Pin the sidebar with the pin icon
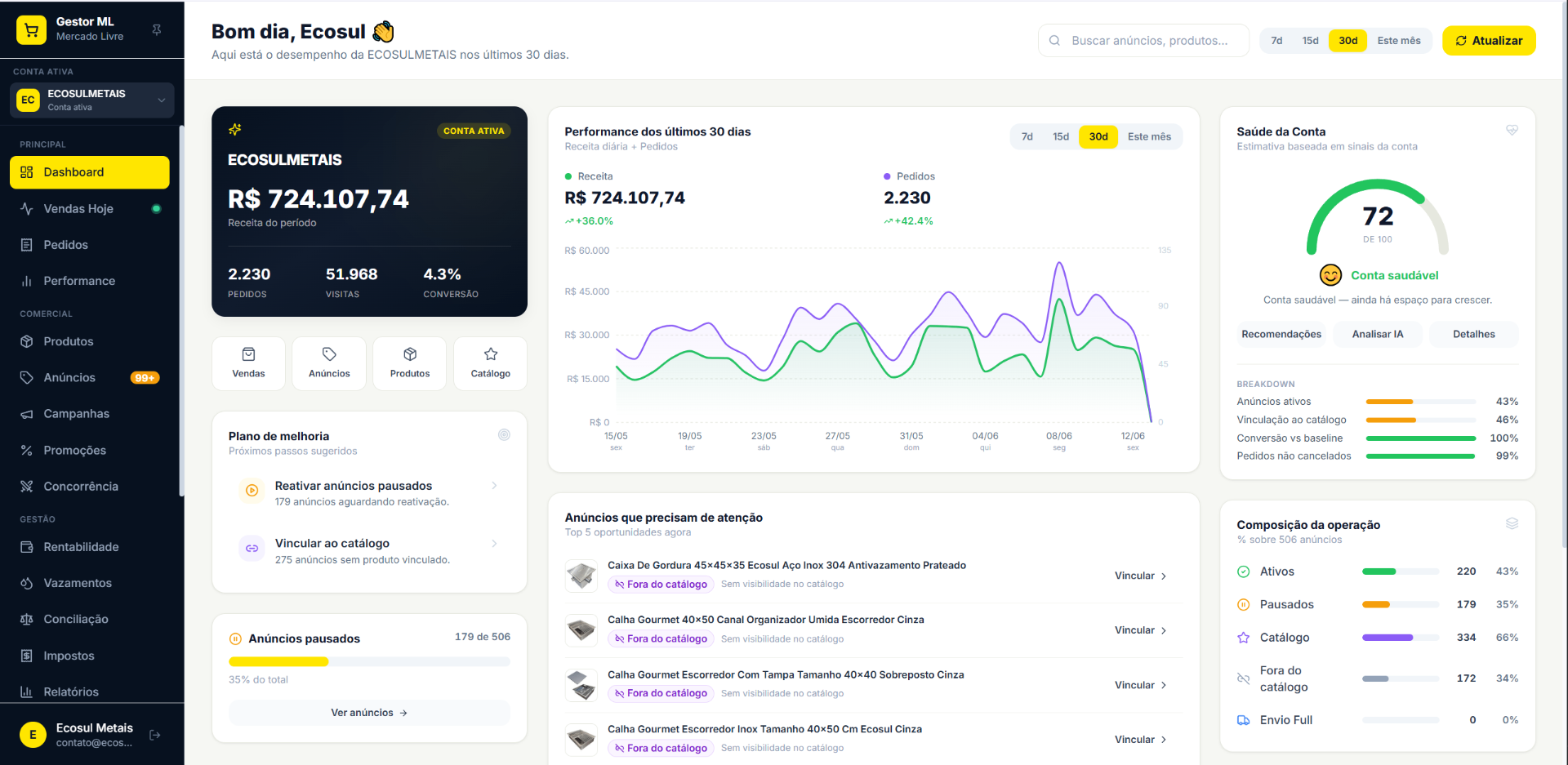 157,30
